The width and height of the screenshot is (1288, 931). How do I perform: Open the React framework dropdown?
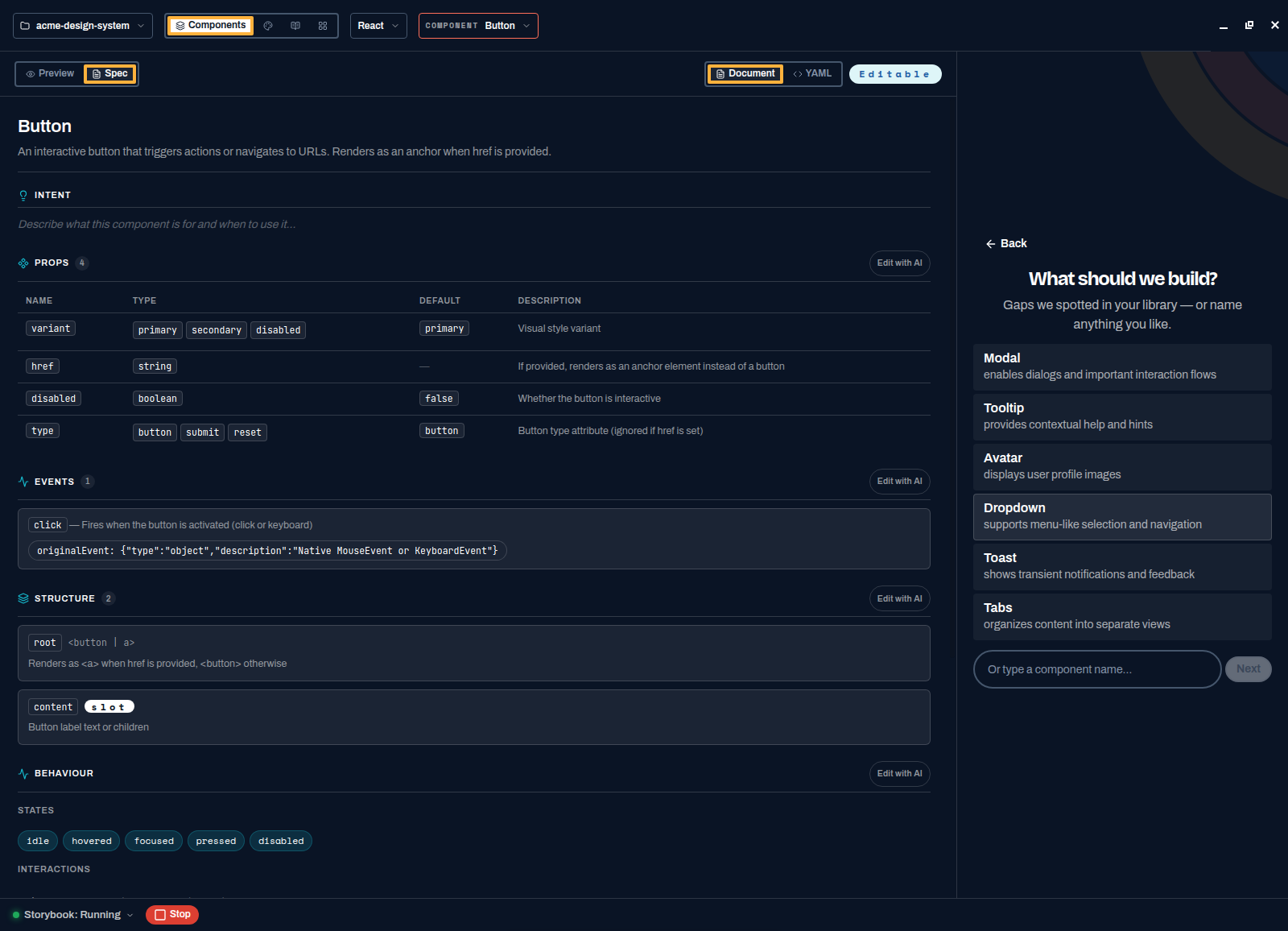tap(378, 26)
